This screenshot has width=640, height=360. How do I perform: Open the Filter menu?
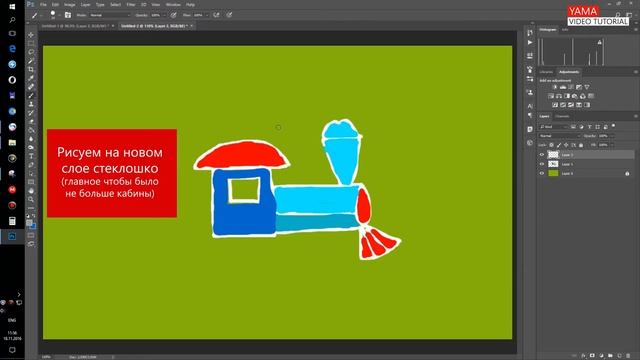coord(131,4)
